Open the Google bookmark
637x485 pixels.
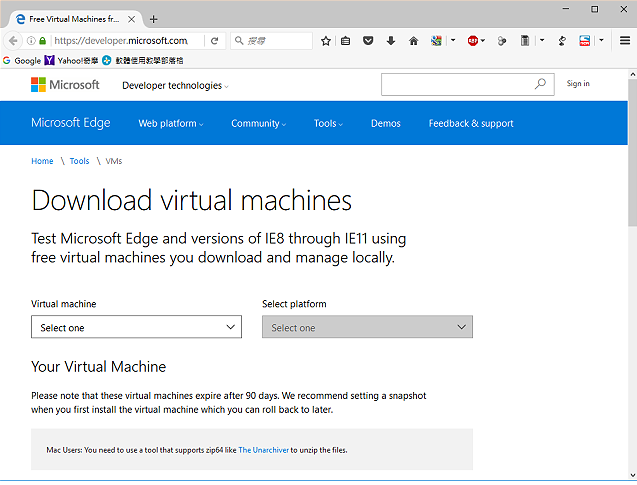pyautogui.click(x=22, y=61)
